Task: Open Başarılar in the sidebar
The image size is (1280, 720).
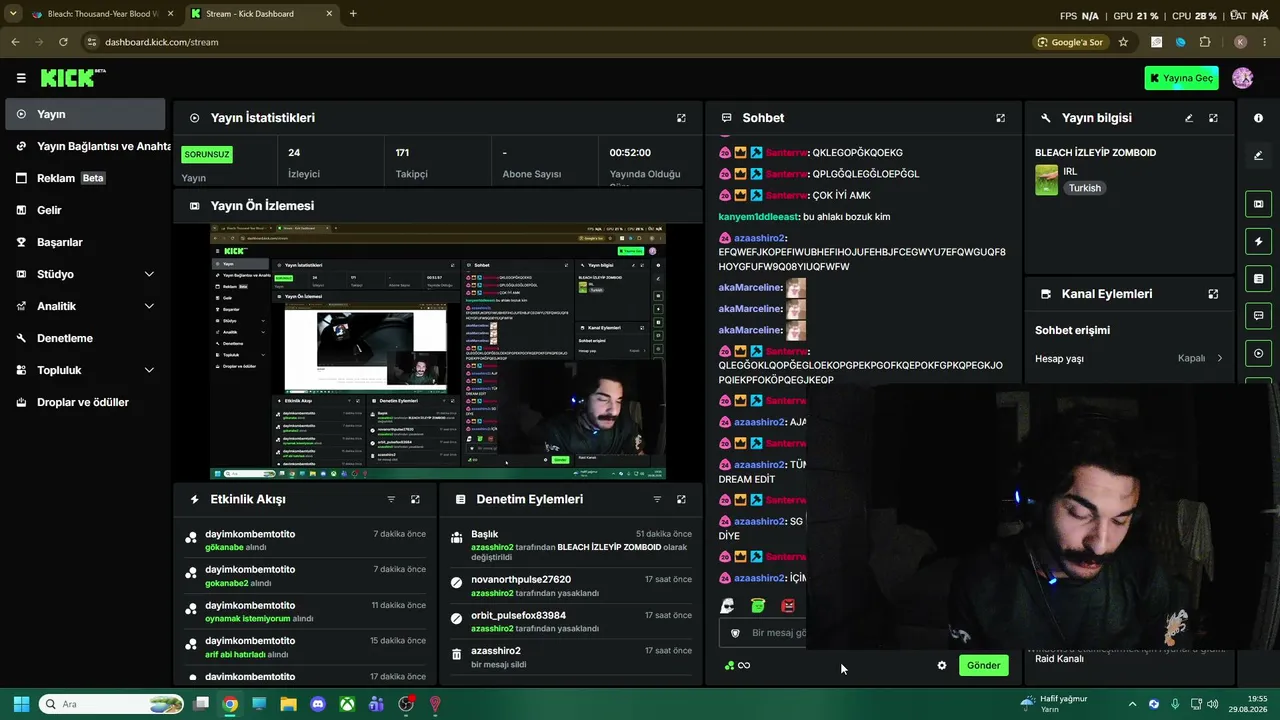Action: 85,242
